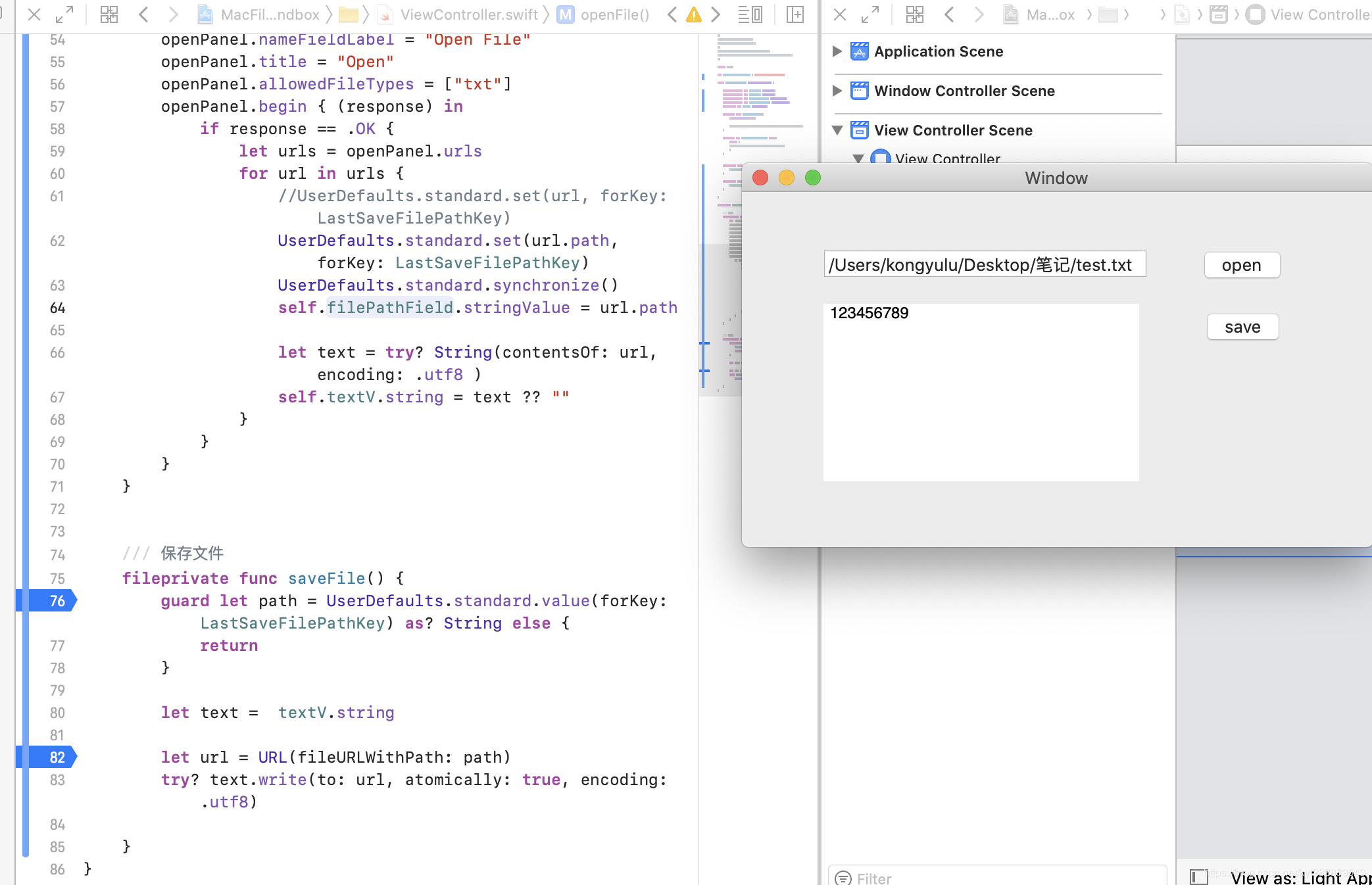Click the yellow warning issue icon
Image resolution: width=1372 pixels, height=885 pixels.
point(693,14)
